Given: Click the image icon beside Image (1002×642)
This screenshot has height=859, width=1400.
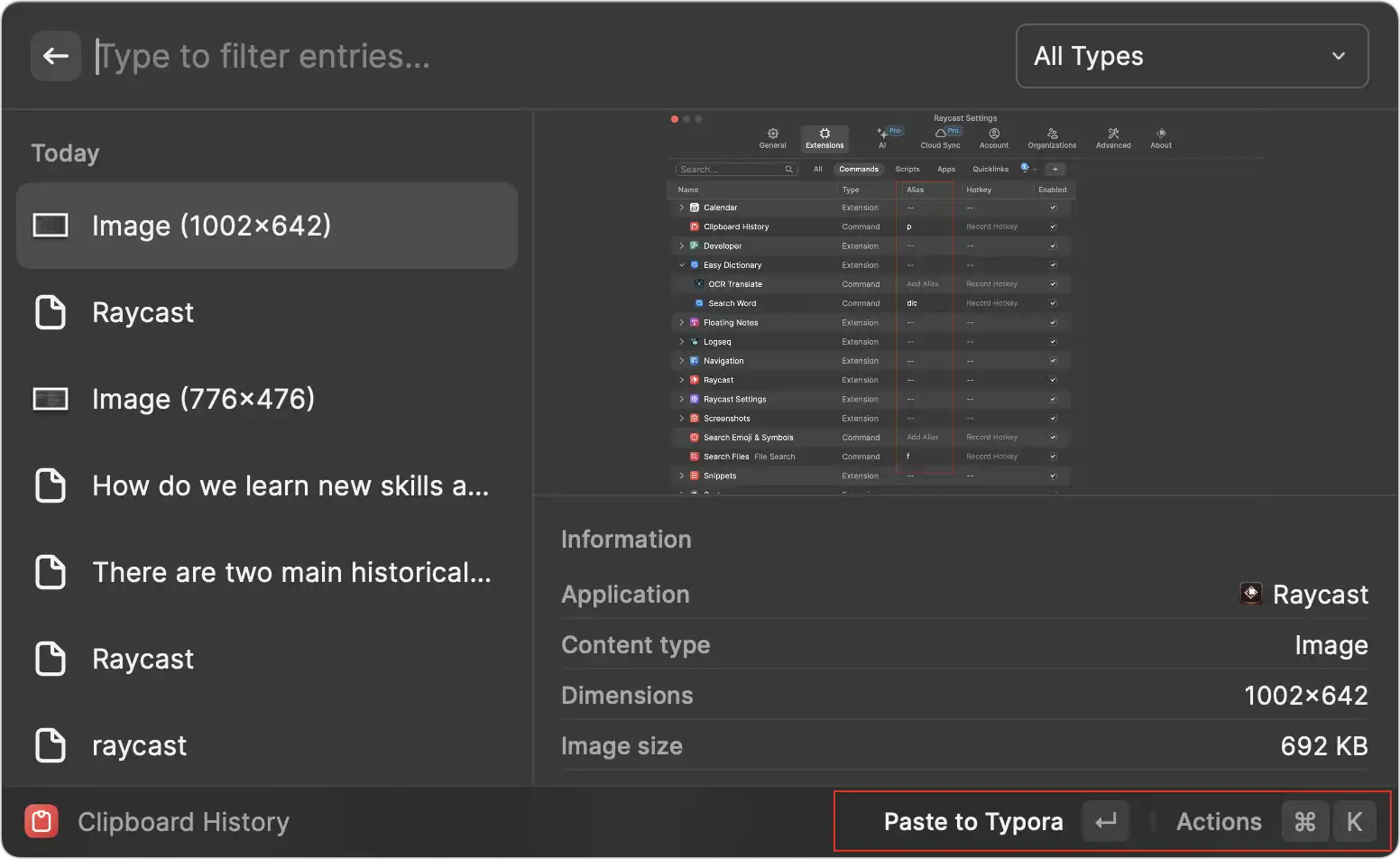Looking at the screenshot, I should point(51,226).
